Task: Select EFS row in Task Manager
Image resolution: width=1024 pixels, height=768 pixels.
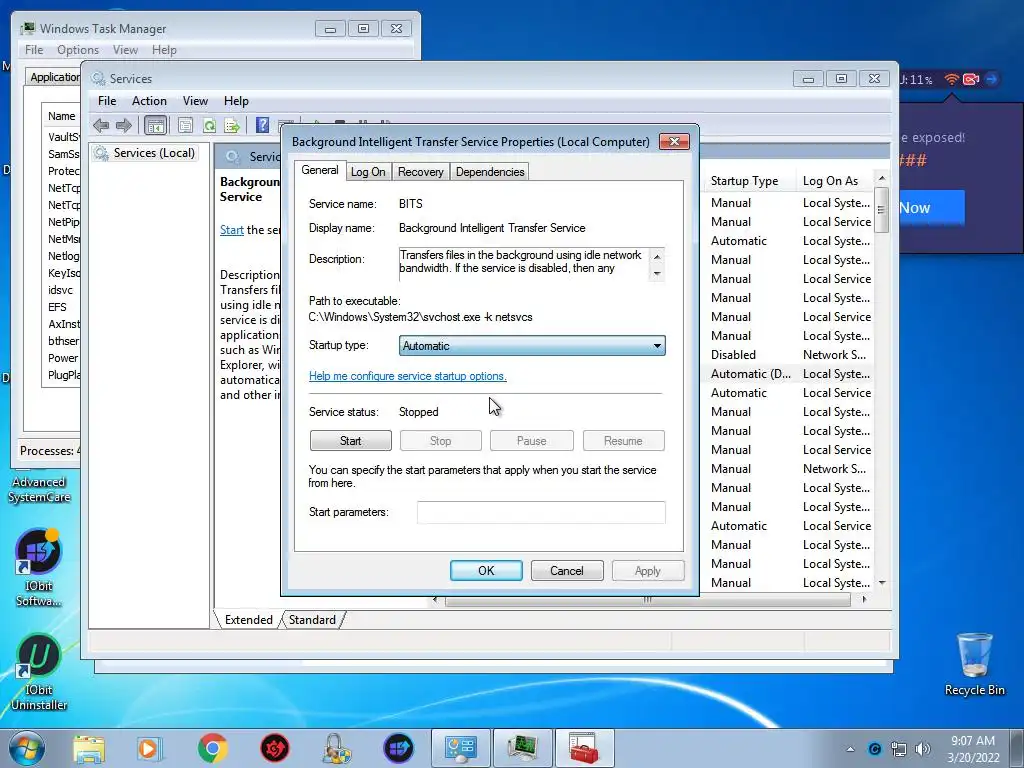Action: click(x=57, y=307)
